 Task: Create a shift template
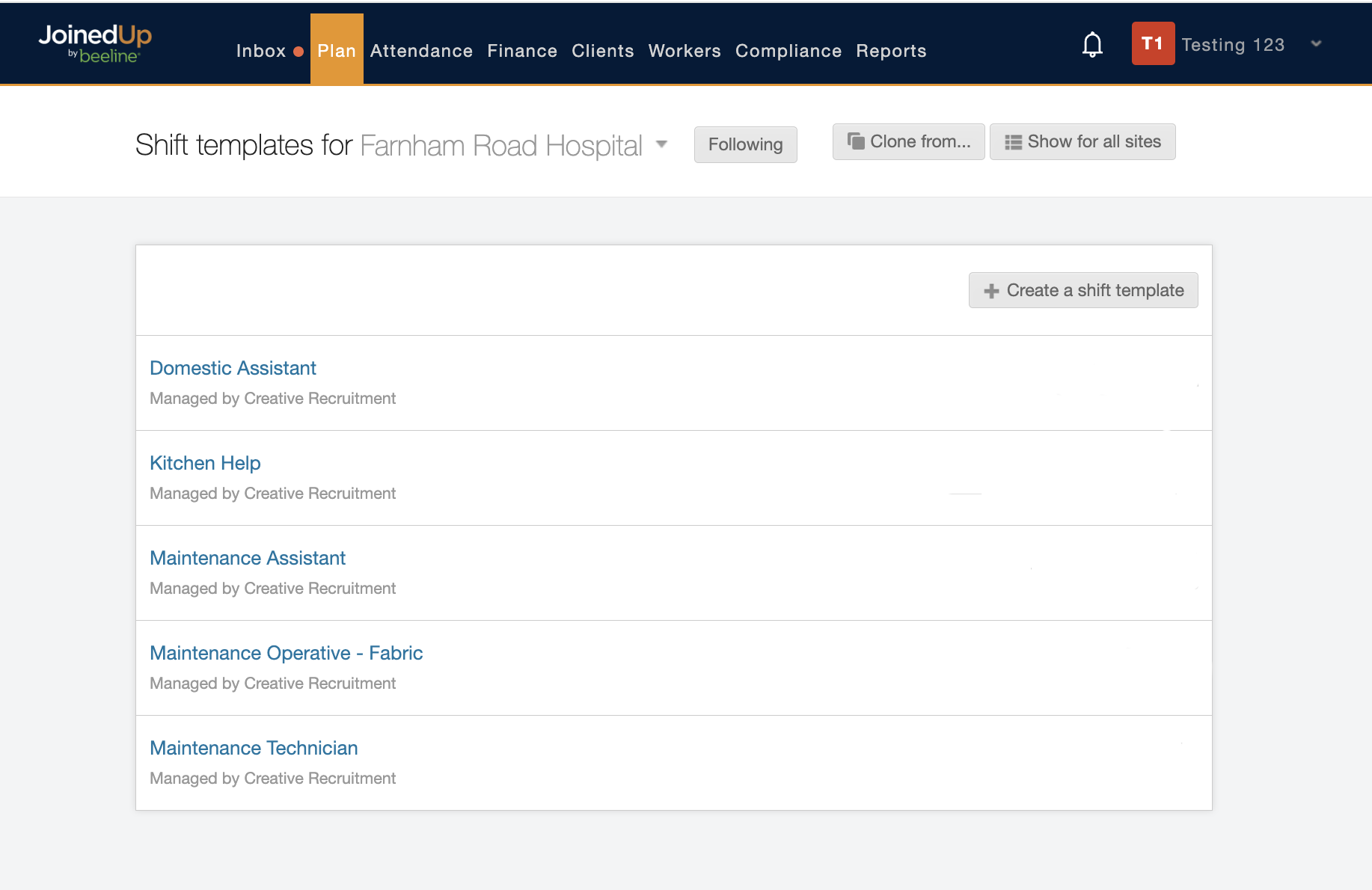click(1083, 290)
